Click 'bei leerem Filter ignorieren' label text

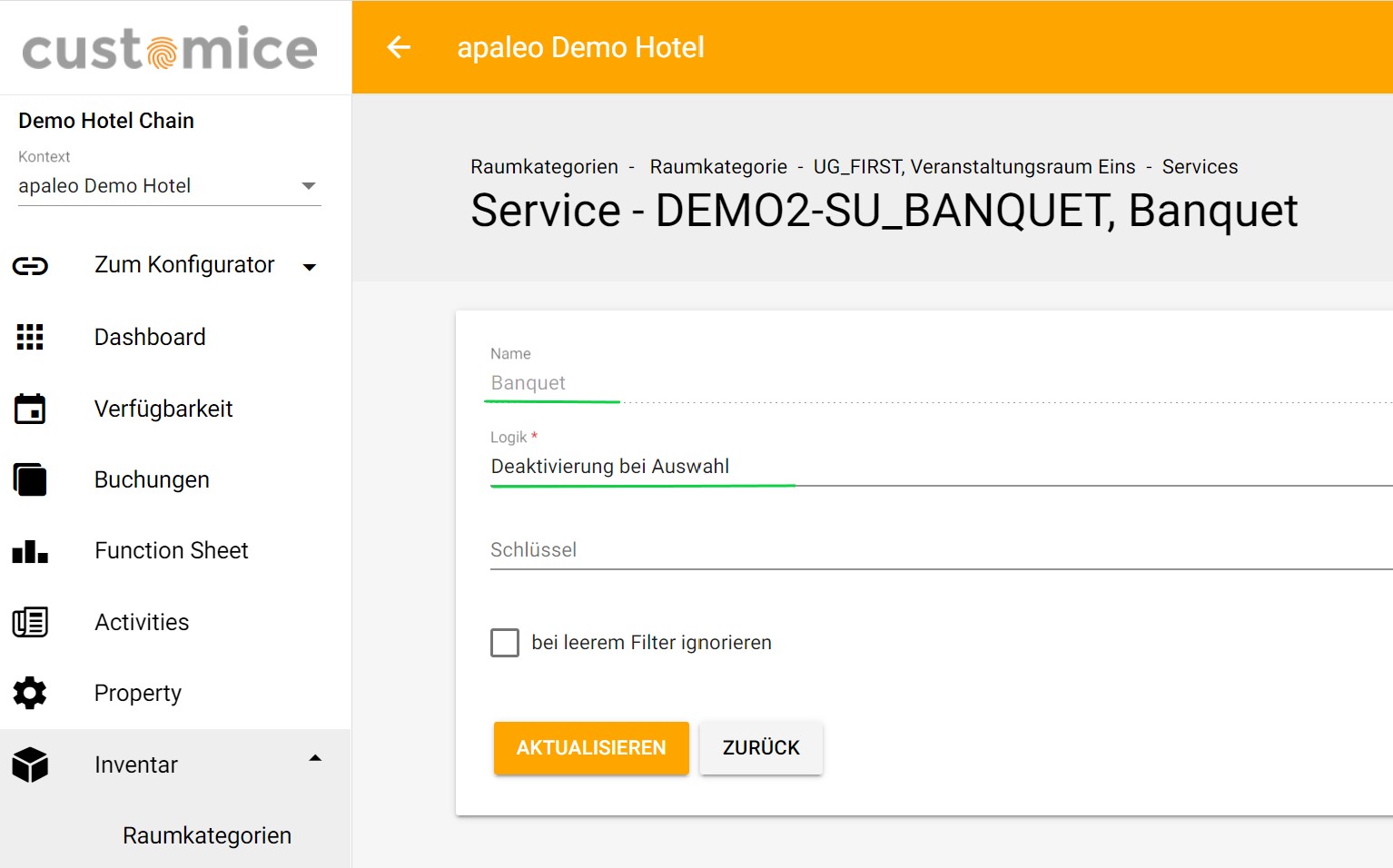(651, 643)
